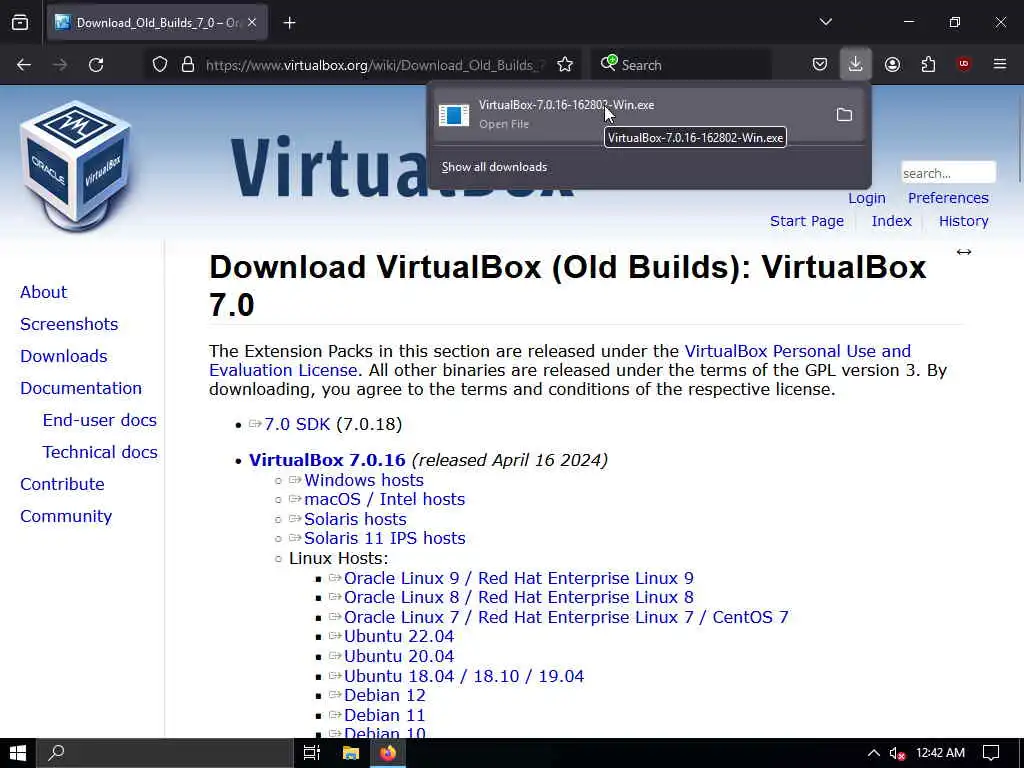Image resolution: width=1024 pixels, height=768 pixels.
Task: Download Debian 12 package
Action: point(385,696)
